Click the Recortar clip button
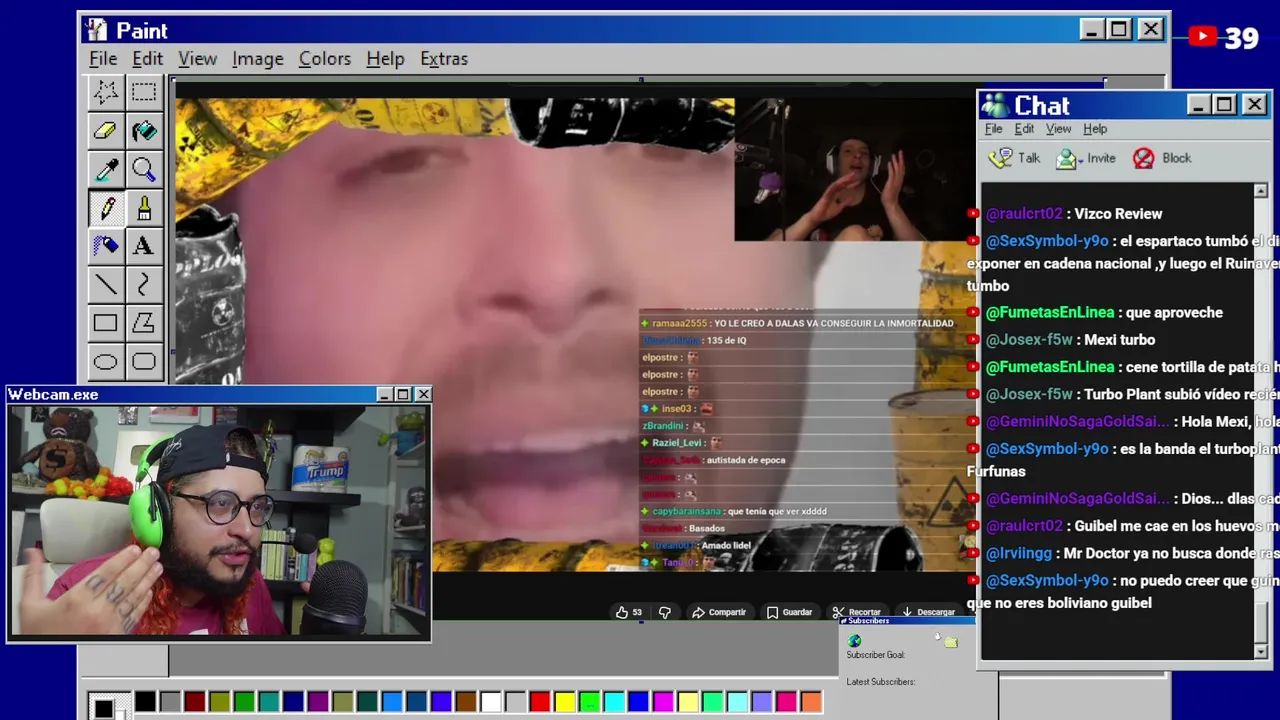 pos(857,612)
